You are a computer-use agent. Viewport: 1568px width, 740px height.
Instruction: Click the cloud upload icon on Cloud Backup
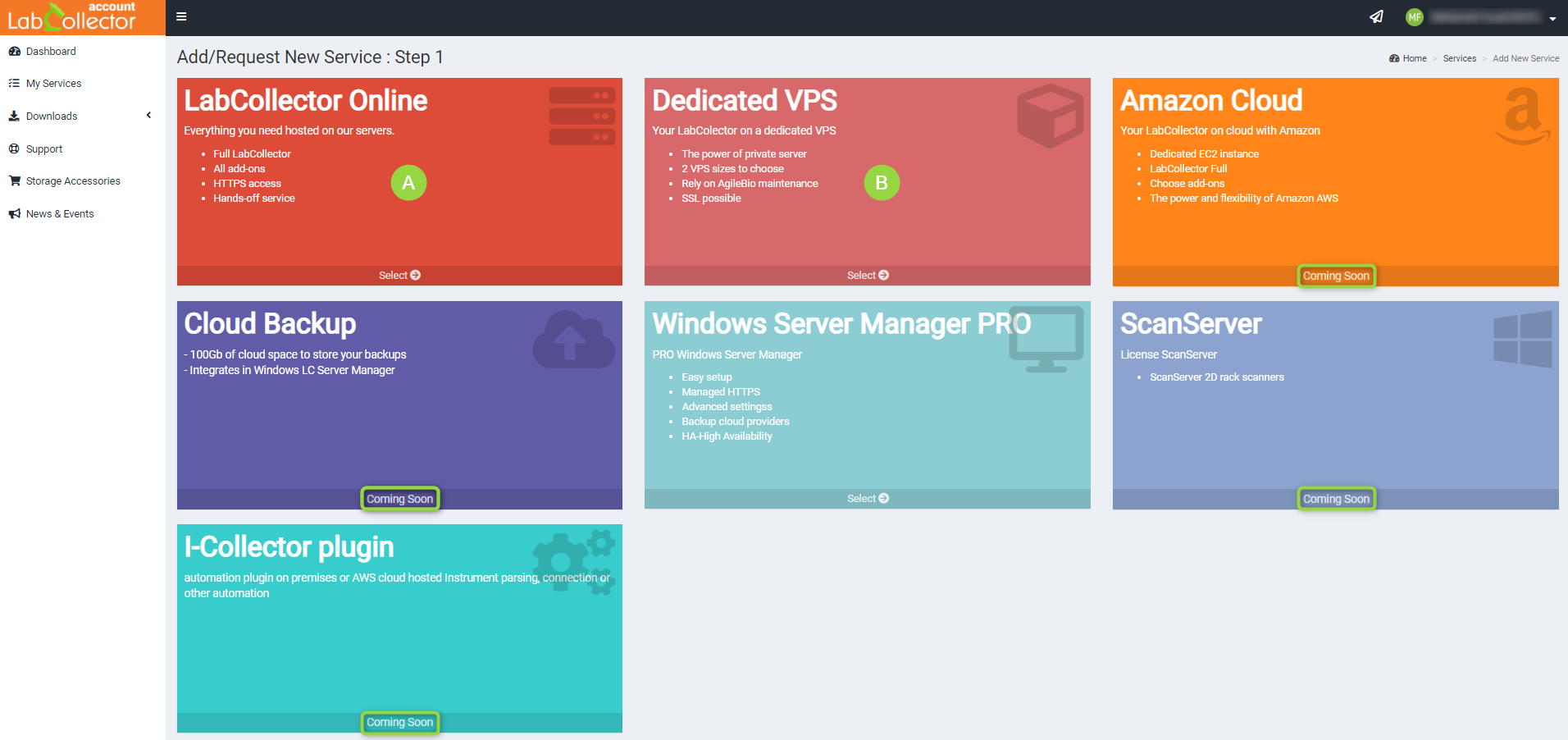tap(574, 339)
